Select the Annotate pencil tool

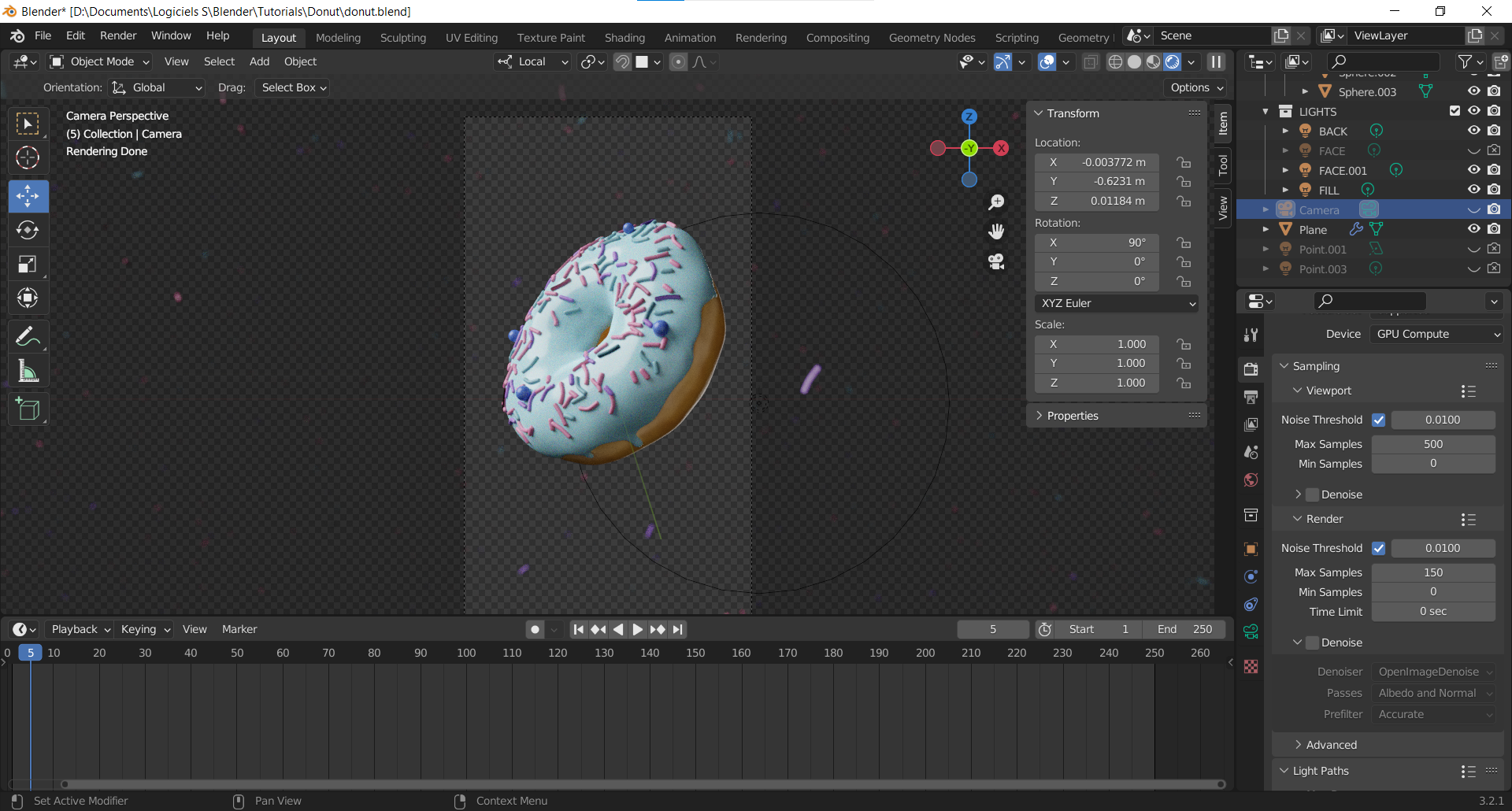(x=28, y=337)
